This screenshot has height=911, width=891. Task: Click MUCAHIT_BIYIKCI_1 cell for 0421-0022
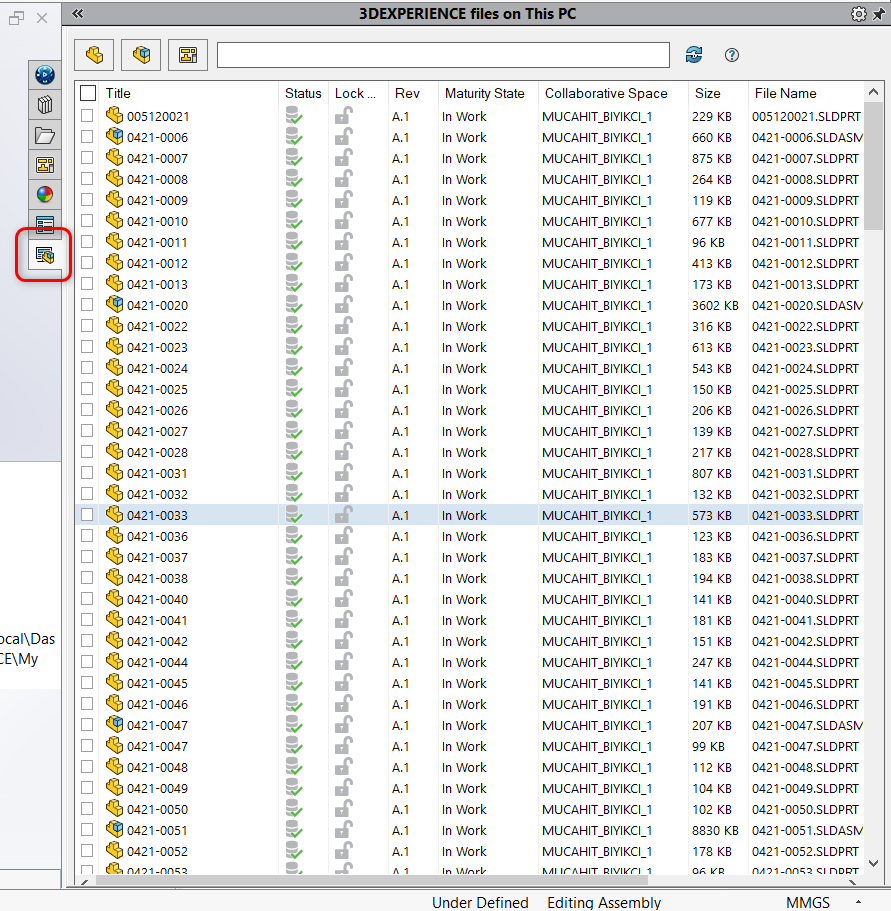click(x=597, y=327)
